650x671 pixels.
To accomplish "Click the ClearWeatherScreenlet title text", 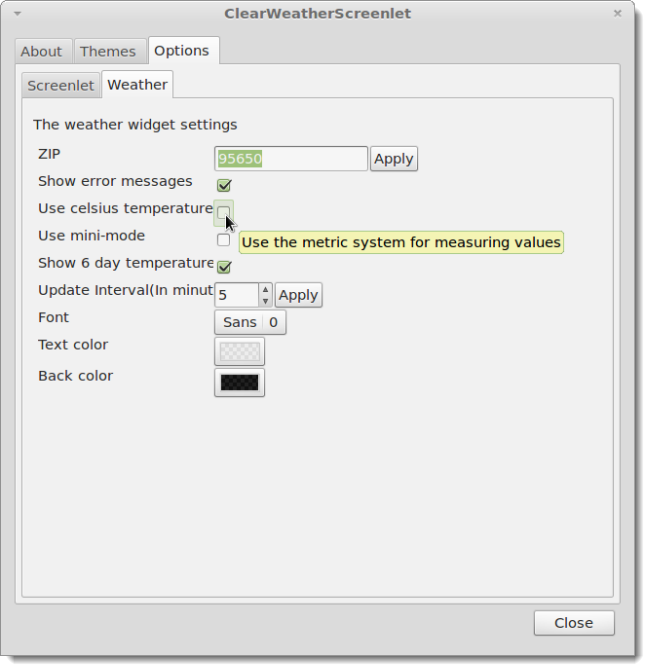I will 318,14.
